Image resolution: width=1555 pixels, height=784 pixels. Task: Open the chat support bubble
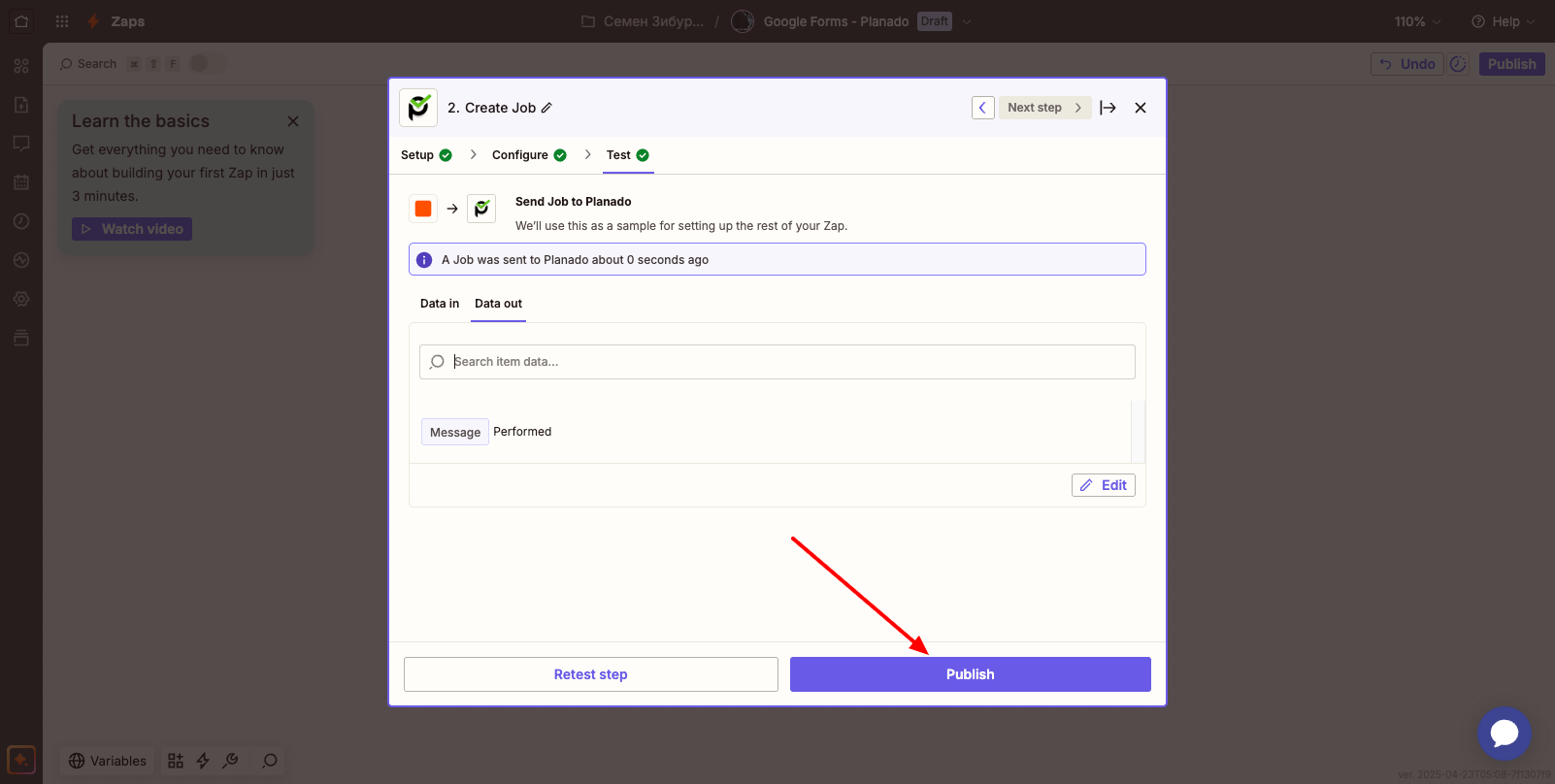pyautogui.click(x=1505, y=734)
